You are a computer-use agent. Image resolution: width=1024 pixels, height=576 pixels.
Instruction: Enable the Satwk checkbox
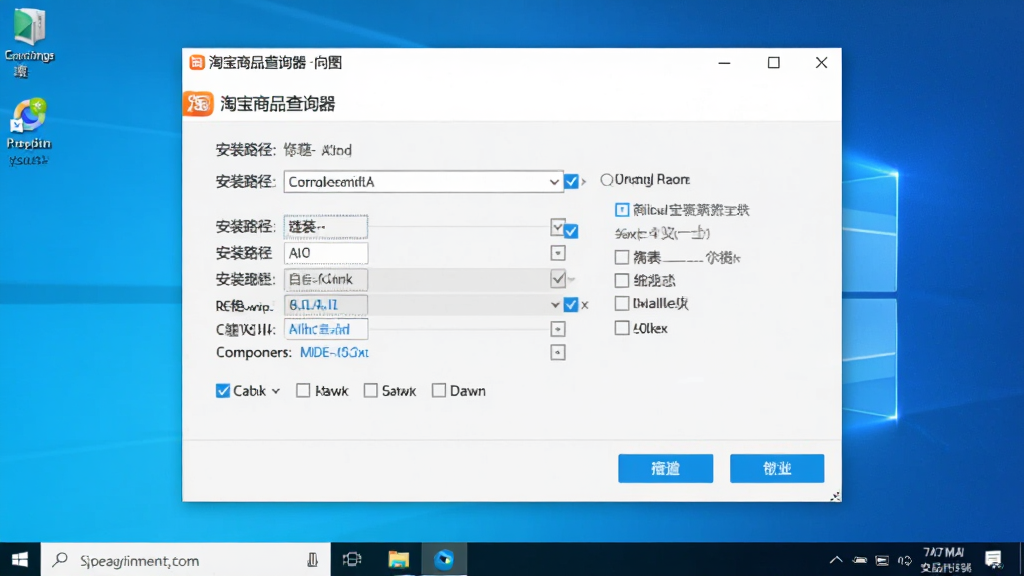370,391
